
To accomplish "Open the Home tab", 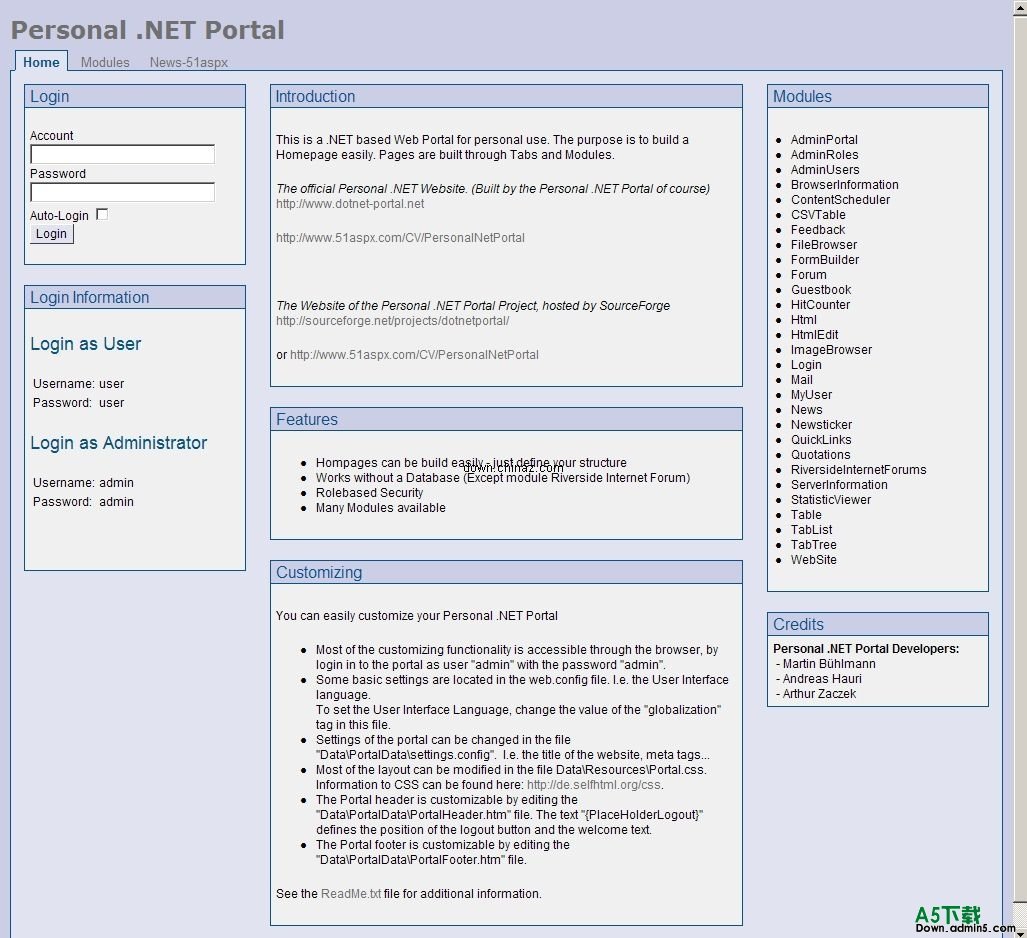I will click(x=41, y=62).
